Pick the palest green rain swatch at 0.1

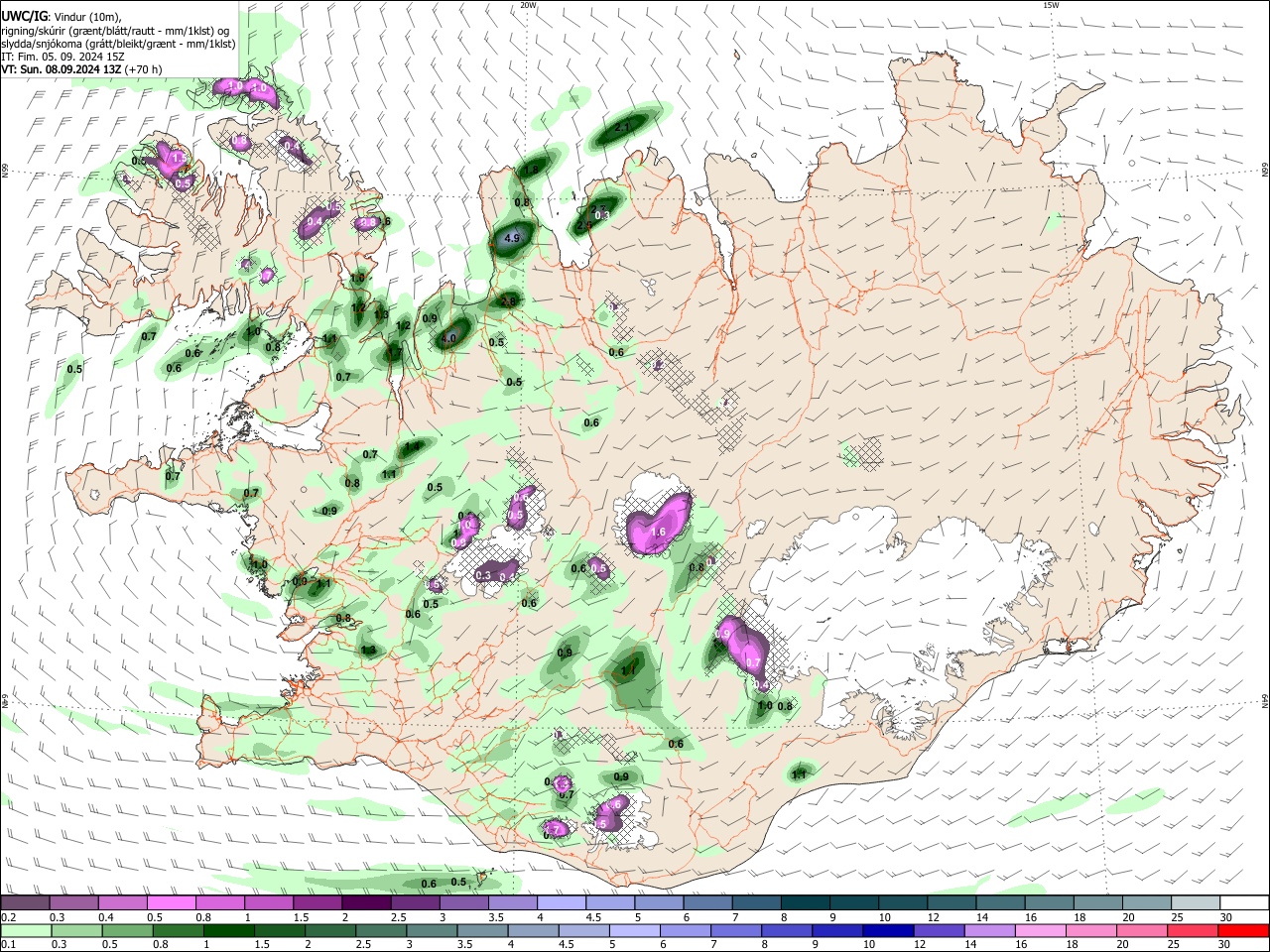point(25,930)
